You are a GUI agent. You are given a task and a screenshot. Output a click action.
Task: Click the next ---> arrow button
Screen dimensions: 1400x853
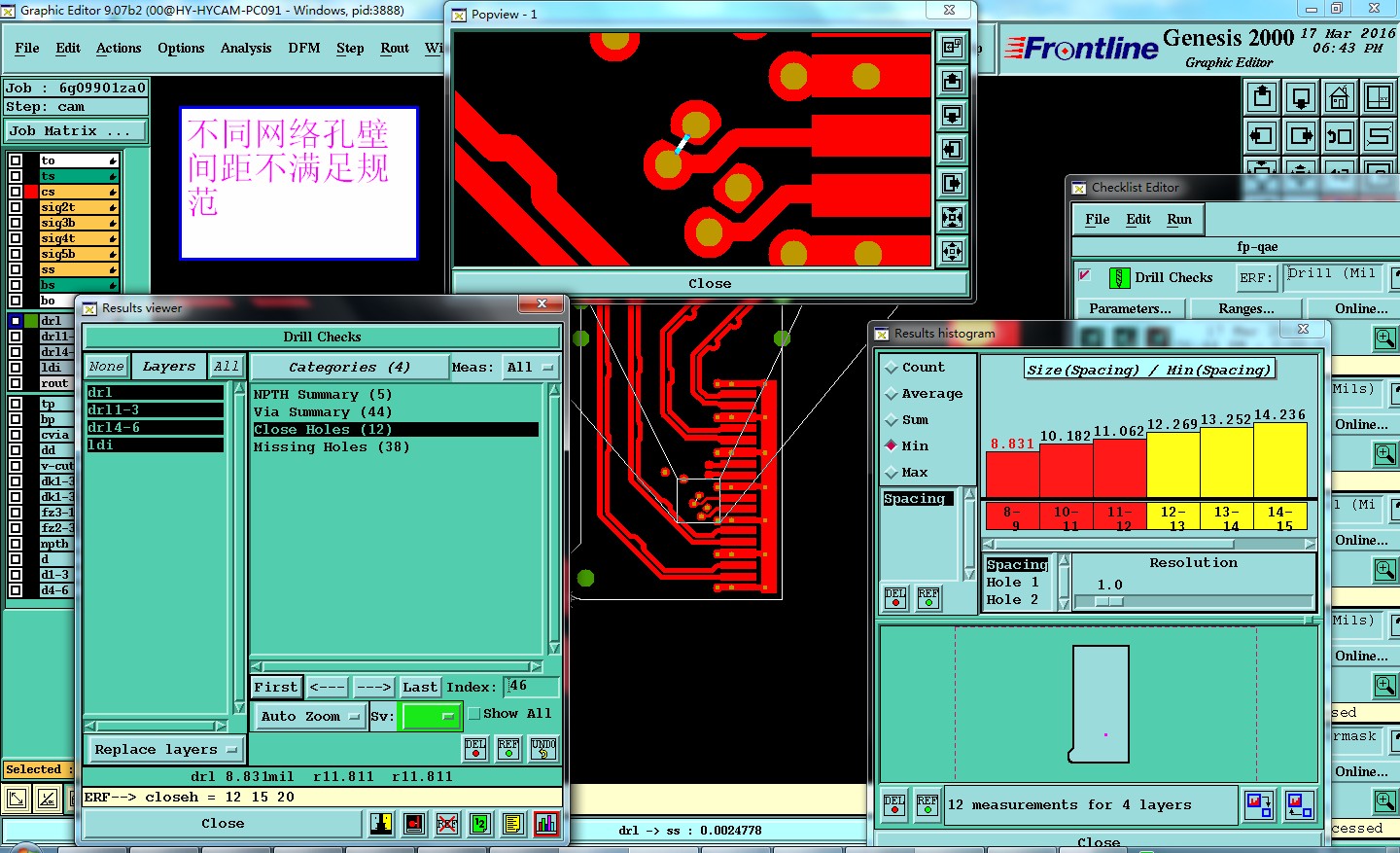pyautogui.click(x=374, y=688)
